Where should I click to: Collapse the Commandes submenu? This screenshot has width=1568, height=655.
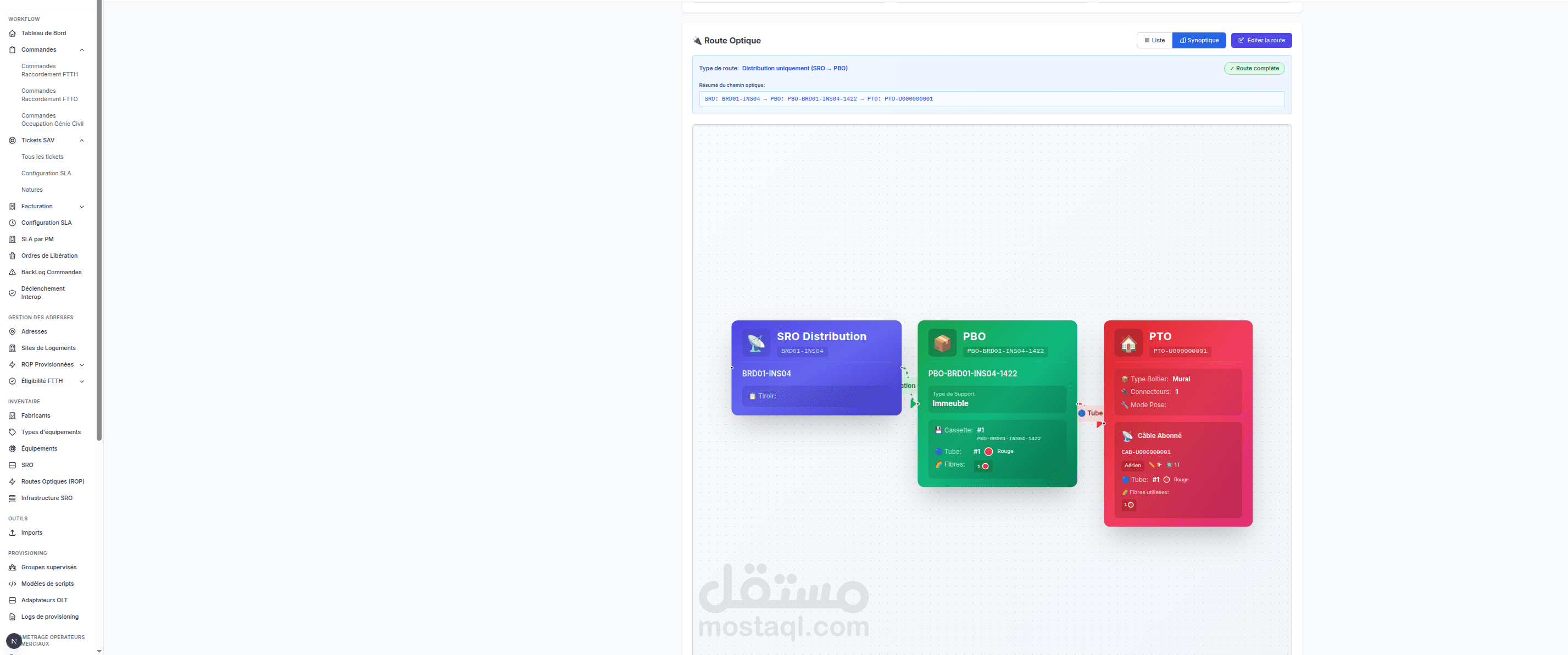(81, 50)
